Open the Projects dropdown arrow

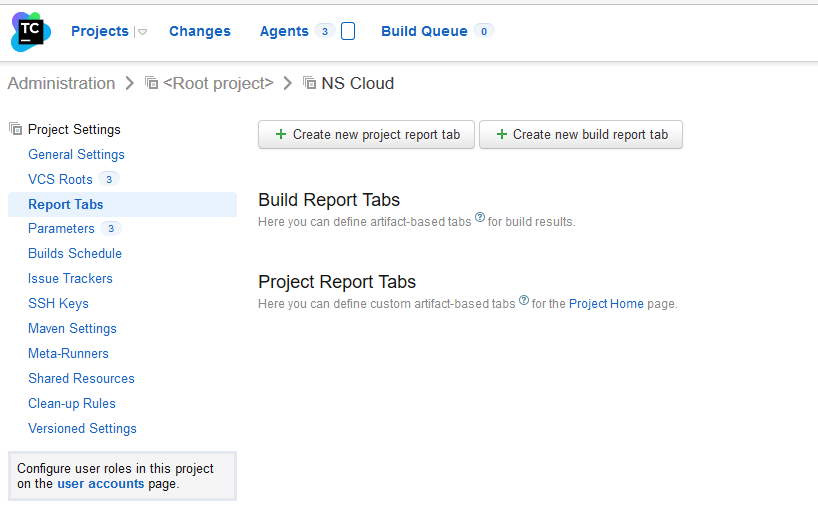click(x=142, y=32)
